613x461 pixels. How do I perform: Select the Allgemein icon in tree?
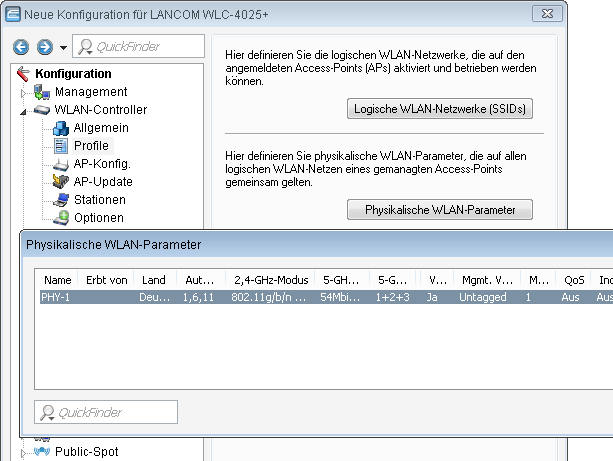[60, 128]
